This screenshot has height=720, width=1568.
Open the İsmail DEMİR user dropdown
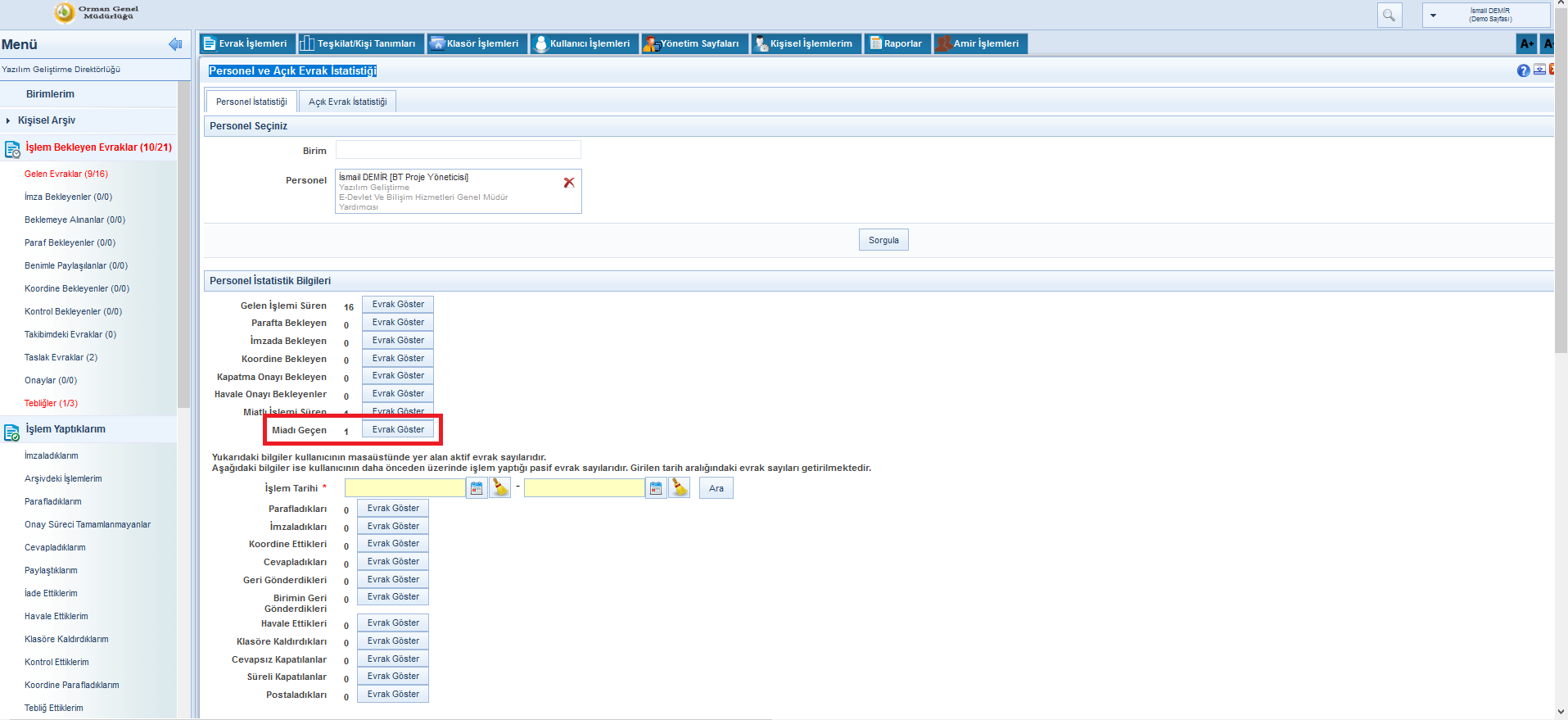(x=1433, y=16)
